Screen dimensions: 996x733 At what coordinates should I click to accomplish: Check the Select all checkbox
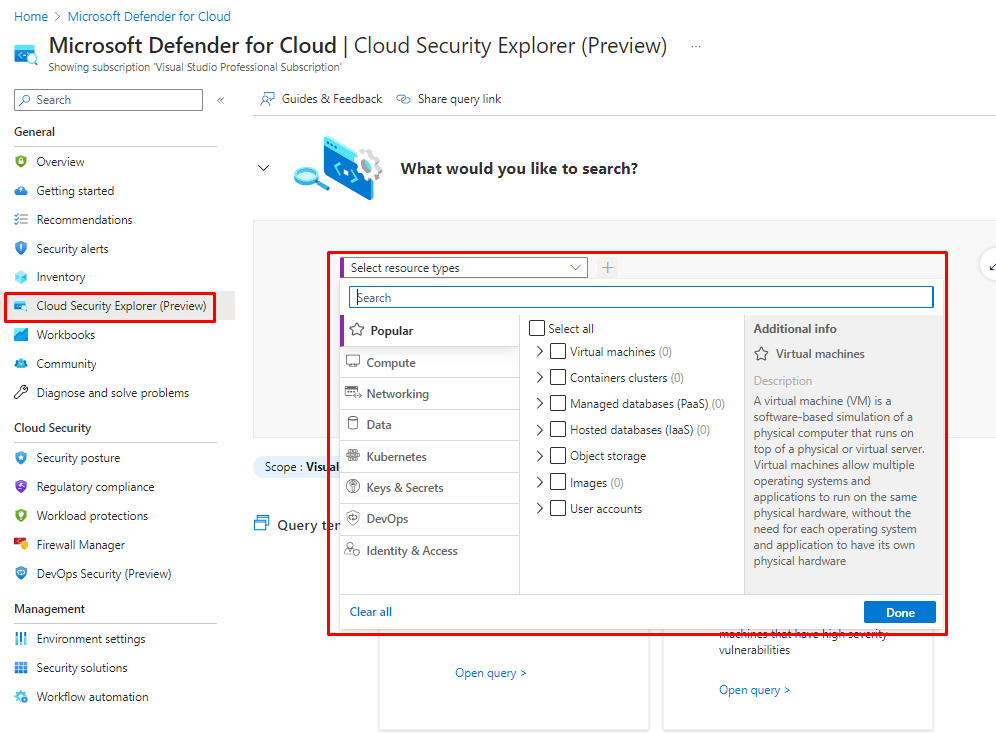pos(537,328)
